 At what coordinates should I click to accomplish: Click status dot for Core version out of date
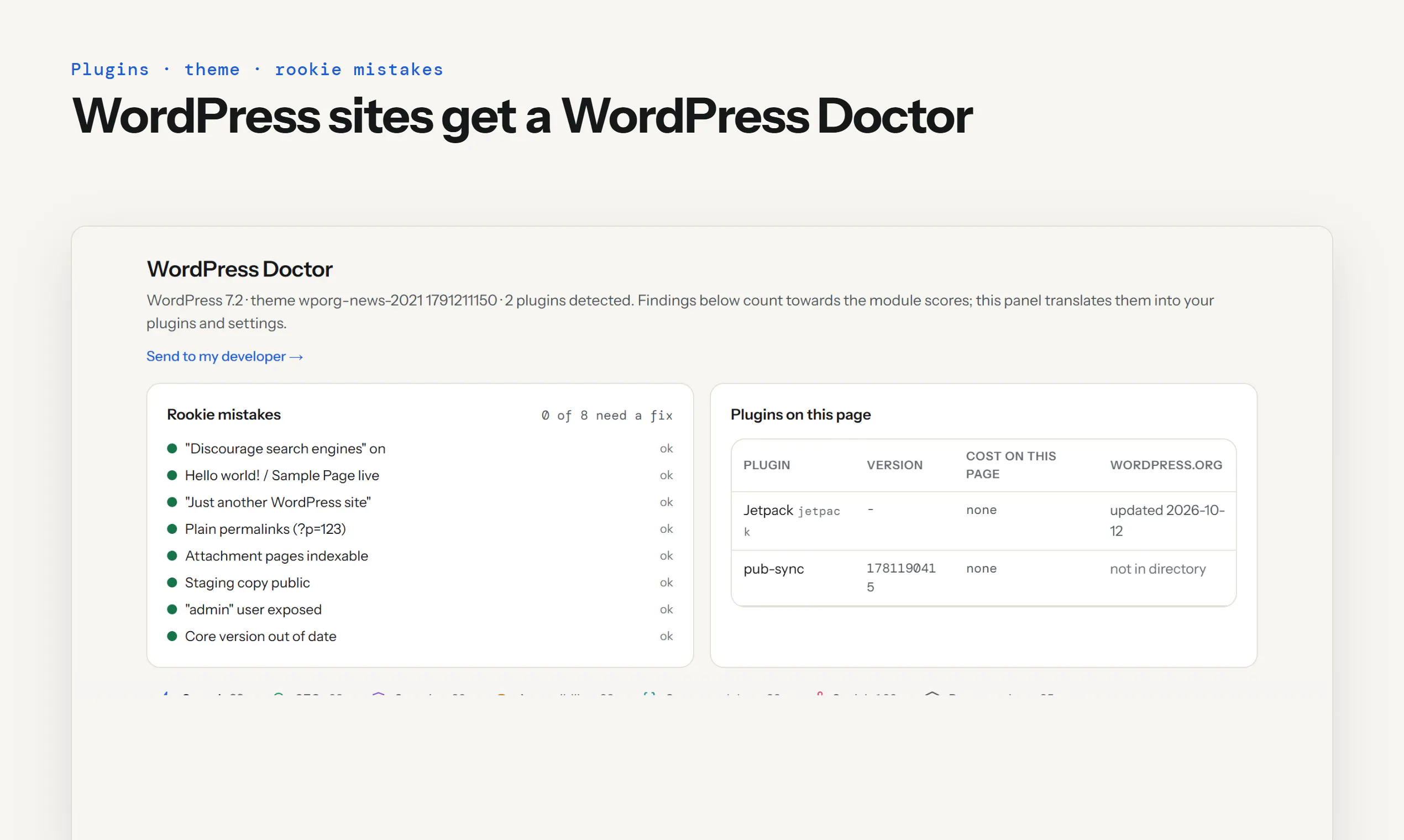172,636
